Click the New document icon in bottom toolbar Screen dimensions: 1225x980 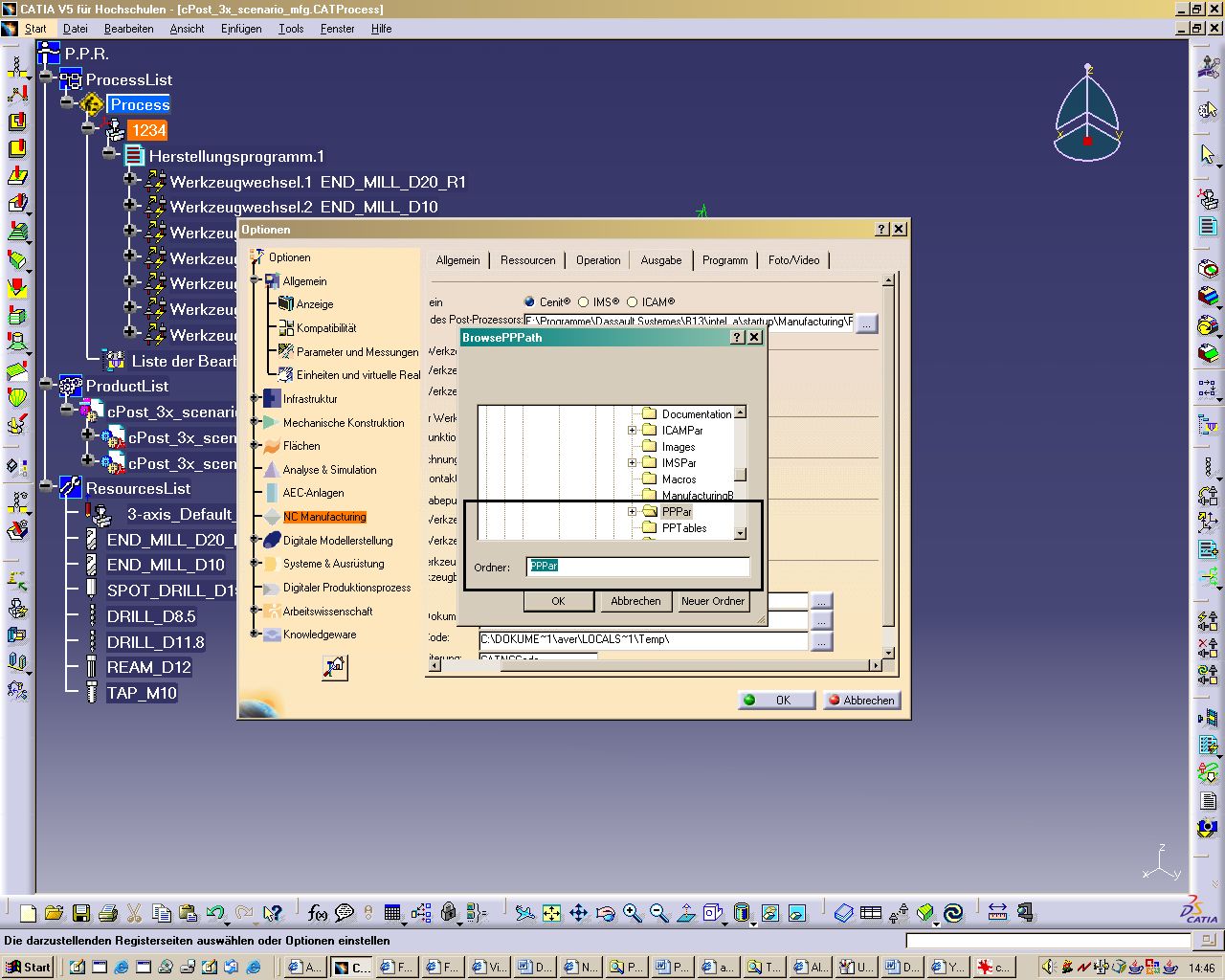[28, 913]
